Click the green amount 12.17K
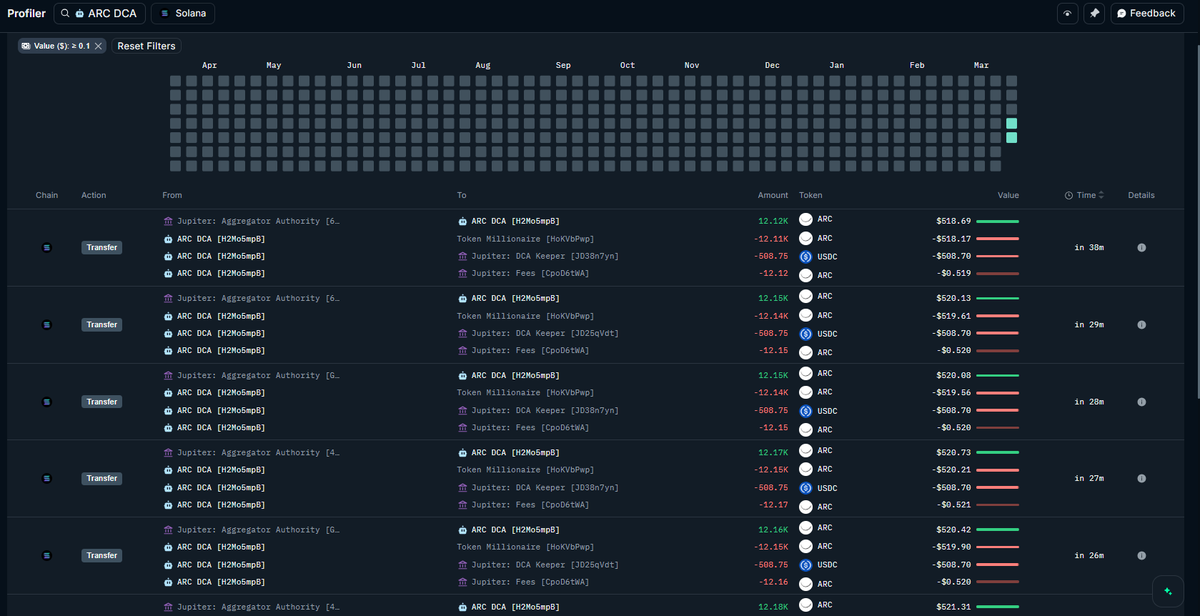This screenshot has width=1200, height=616. point(773,452)
